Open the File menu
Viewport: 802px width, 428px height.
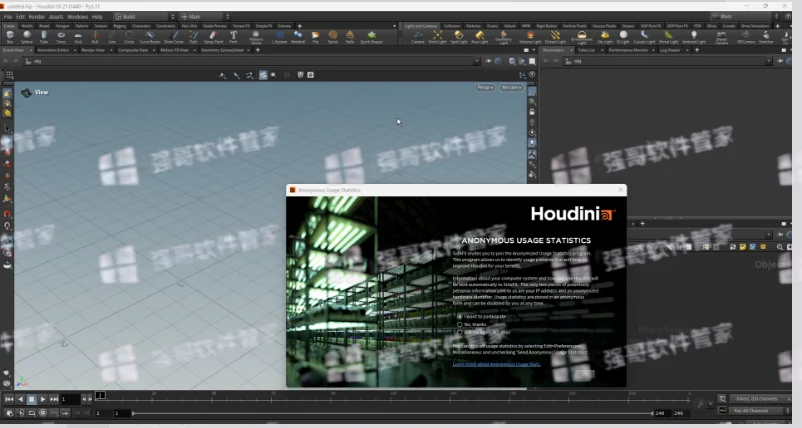(8, 16)
